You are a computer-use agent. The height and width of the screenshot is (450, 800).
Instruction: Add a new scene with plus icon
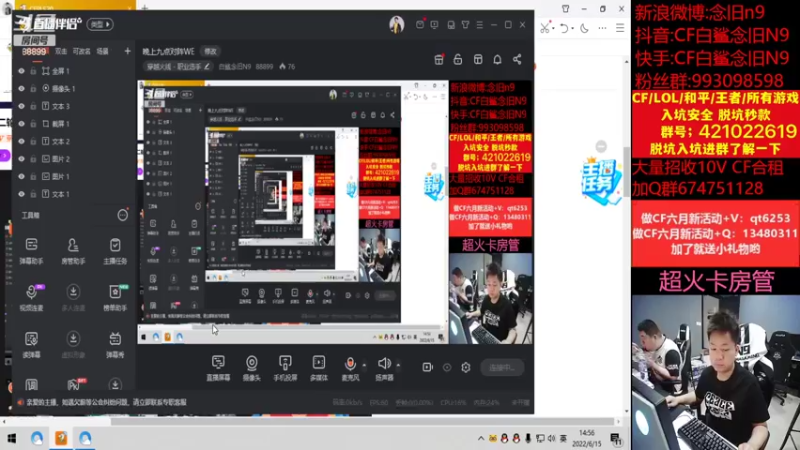[x=128, y=51]
